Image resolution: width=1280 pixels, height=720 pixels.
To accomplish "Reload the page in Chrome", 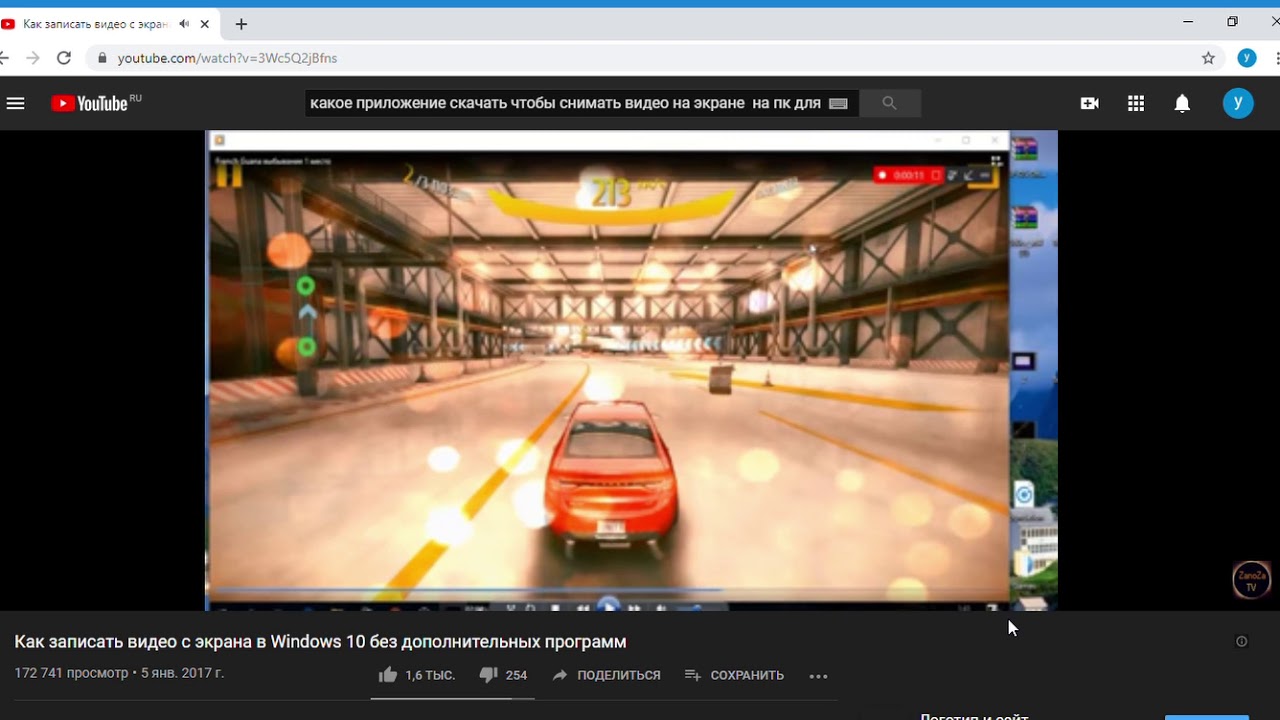I will point(64,58).
